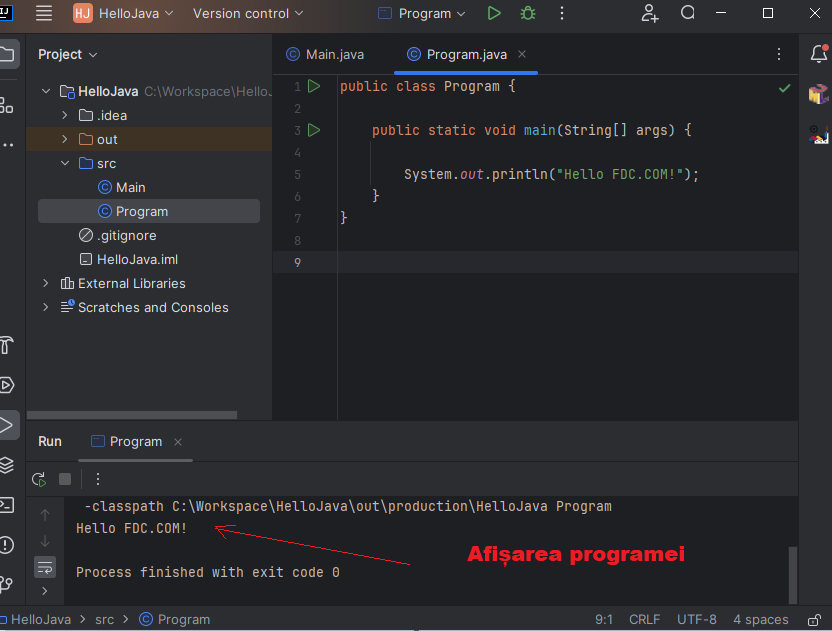This screenshot has width=832, height=631.
Task: Open the AI Assistant icon on right sidebar
Action: 818,94
